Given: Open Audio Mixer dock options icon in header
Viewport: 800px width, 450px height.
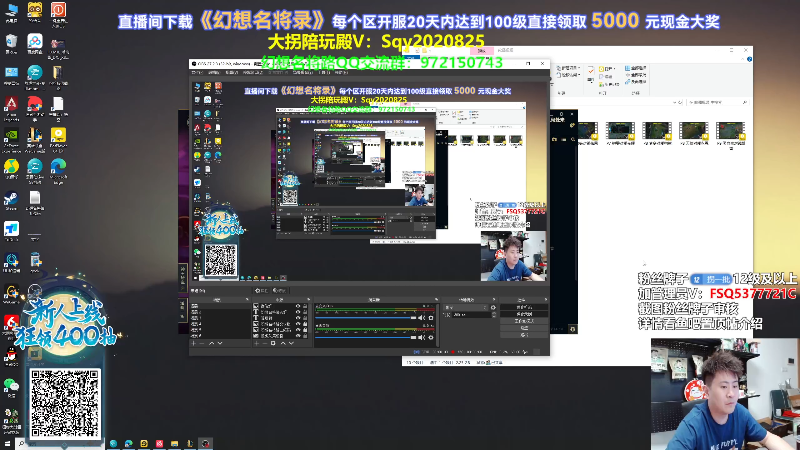Looking at the screenshot, I should [x=436, y=299].
